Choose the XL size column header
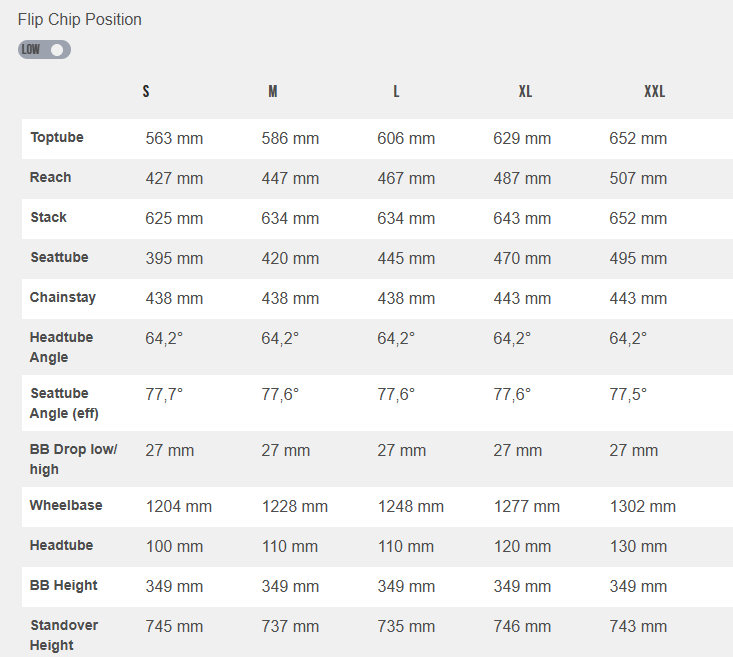The height and width of the screenshot is (657, 733). pos(525,92)
